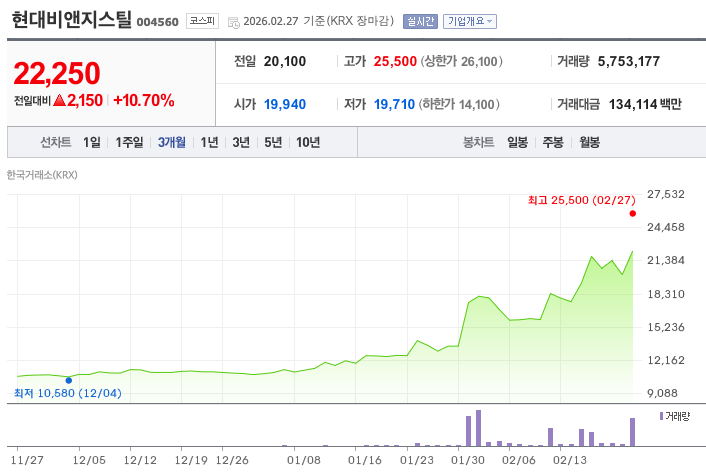
Task: Select the 1주일 line chart tab
Action: [129, 142]
